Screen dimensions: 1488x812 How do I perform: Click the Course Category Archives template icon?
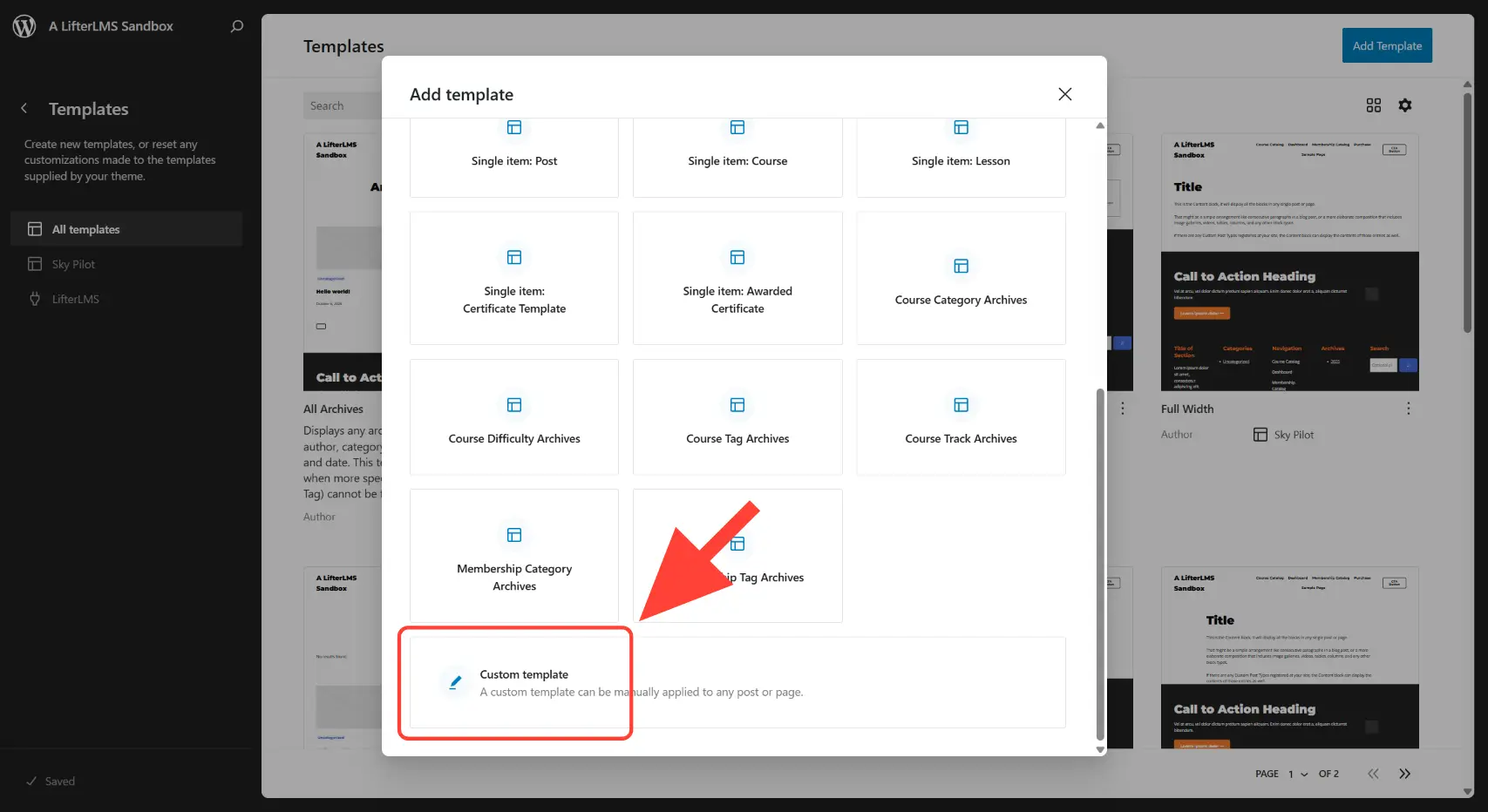coord(960,267)
